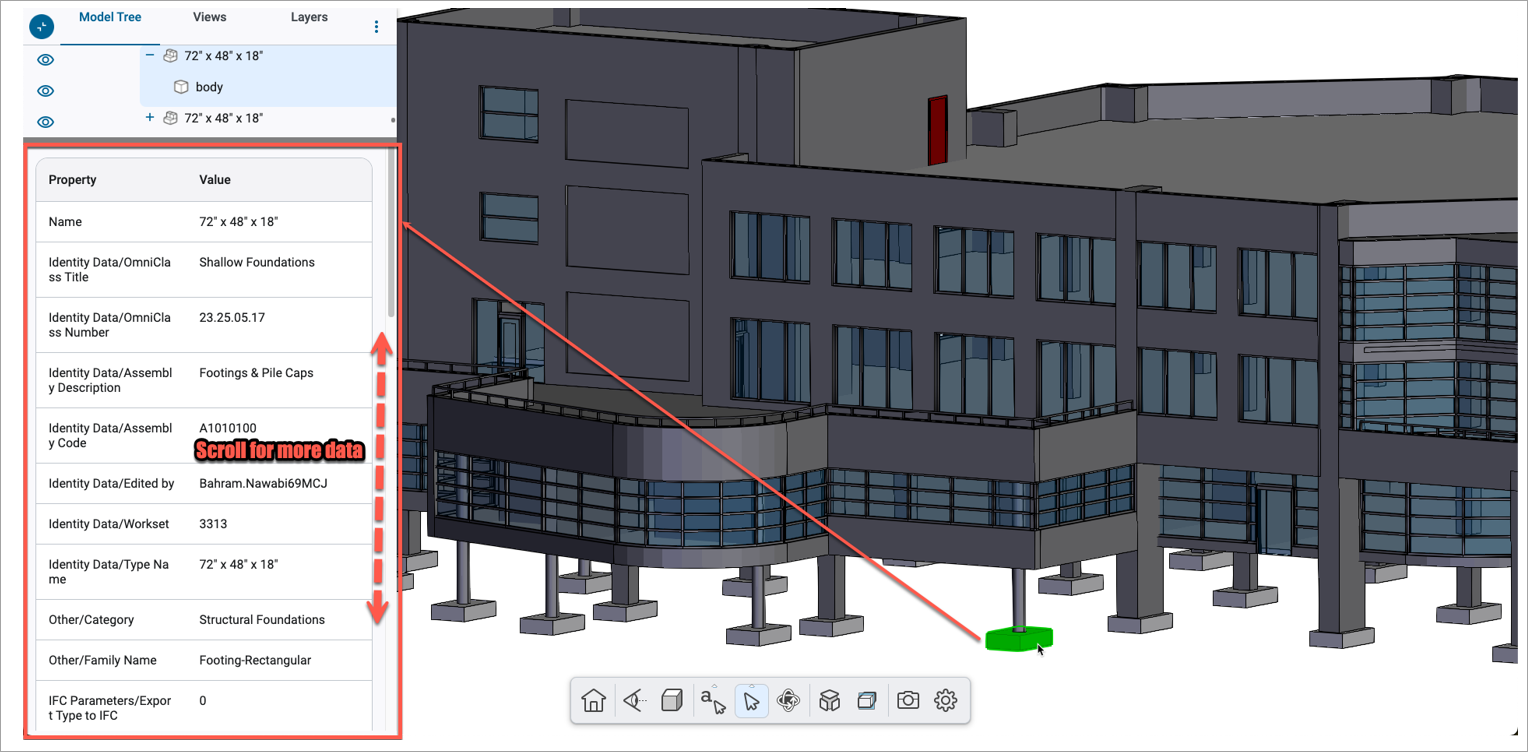Click the red door on the rooftop

coord(937,130)
